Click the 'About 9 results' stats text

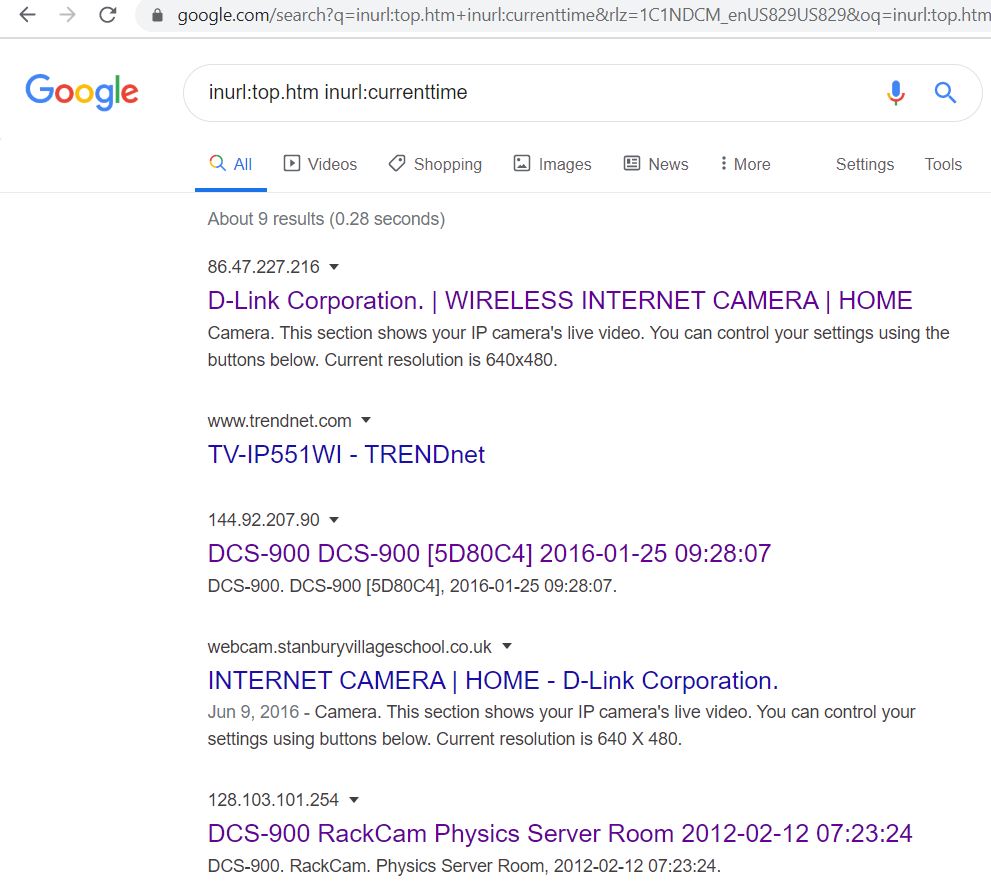point(326,219)
